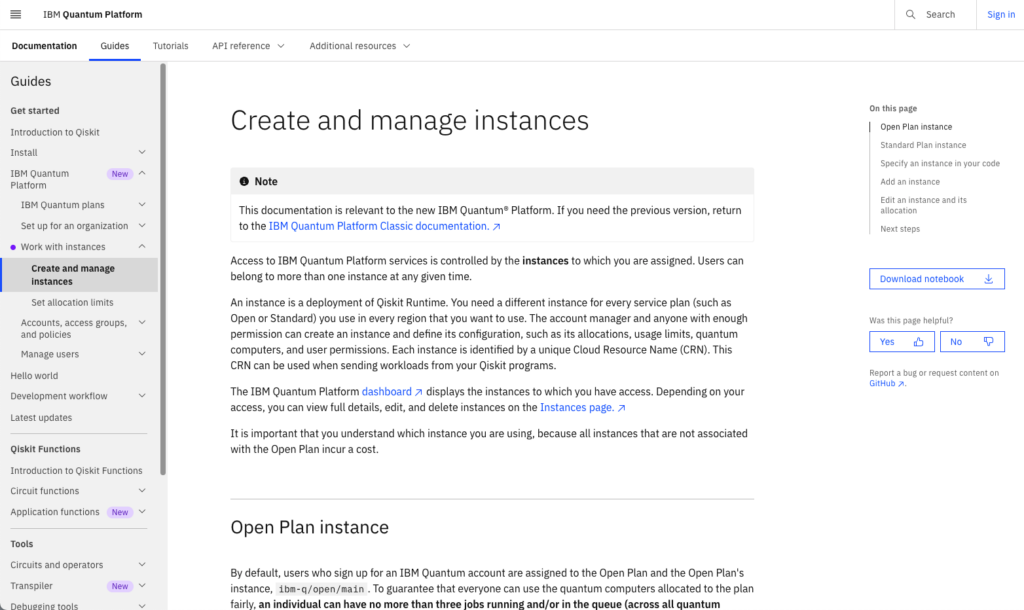Viewport: 1024px width, 610px height.
Task: Open Set allocation limits page
Action: [x=72, y=302]
